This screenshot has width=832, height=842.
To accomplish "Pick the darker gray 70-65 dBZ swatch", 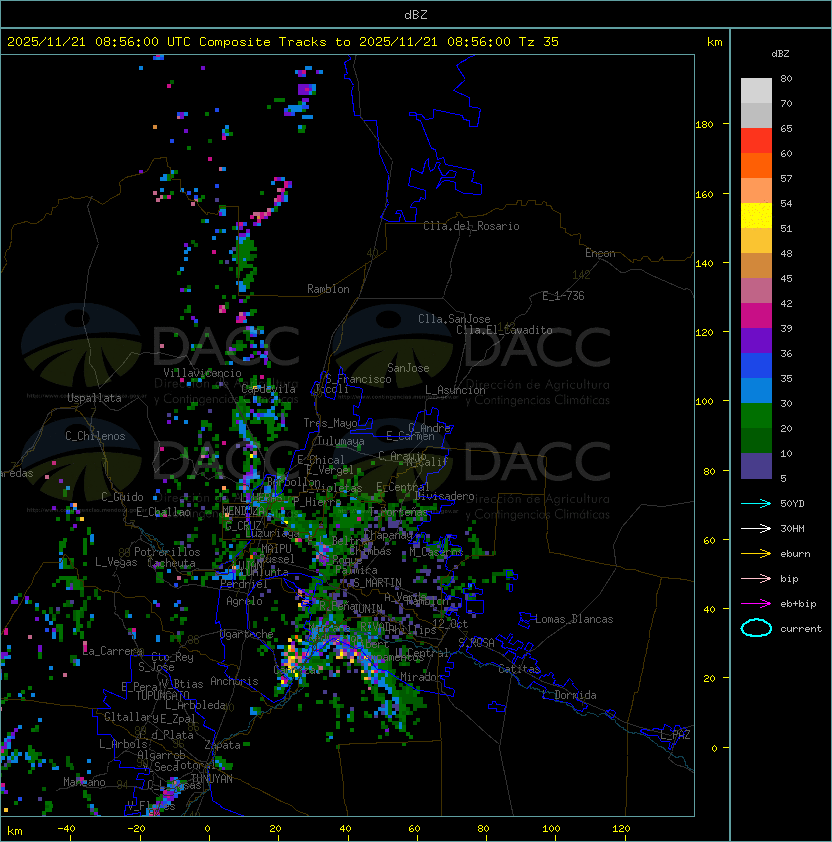I will pyautogui.click(x=756, y=115).
